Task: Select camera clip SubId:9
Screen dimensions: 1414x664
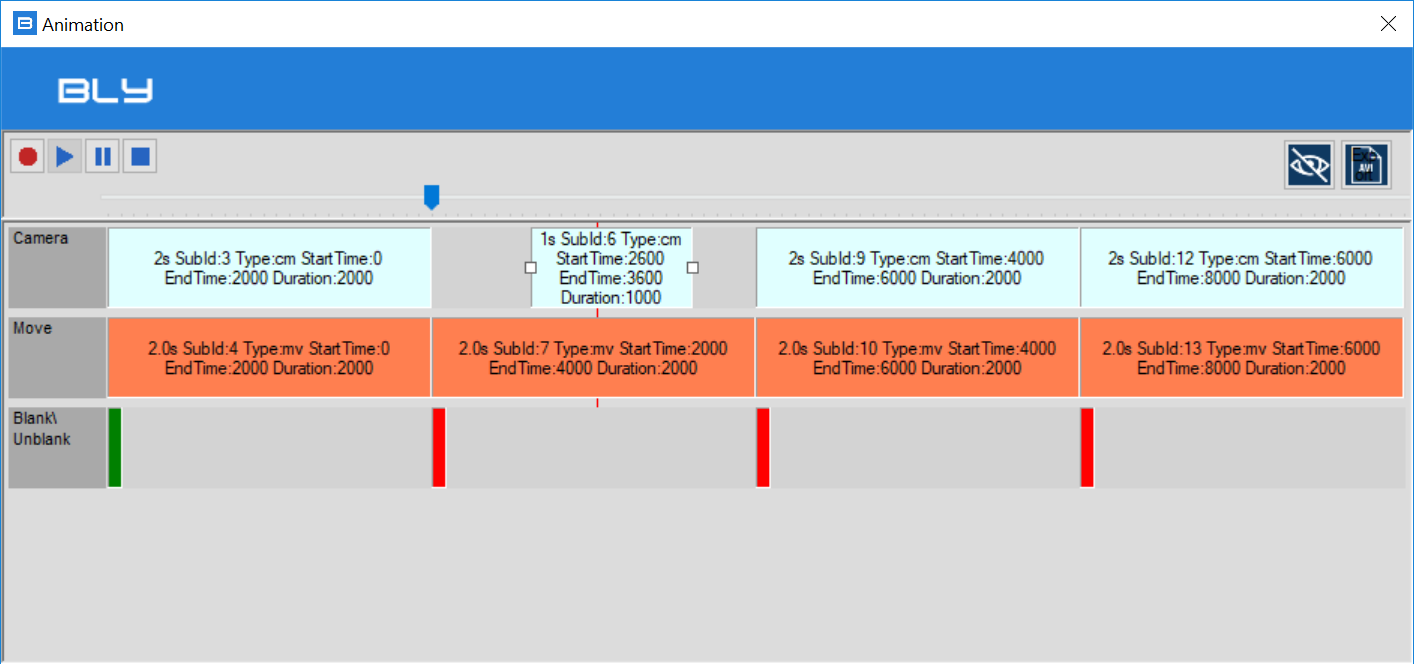Action: (x=917, y=268)
